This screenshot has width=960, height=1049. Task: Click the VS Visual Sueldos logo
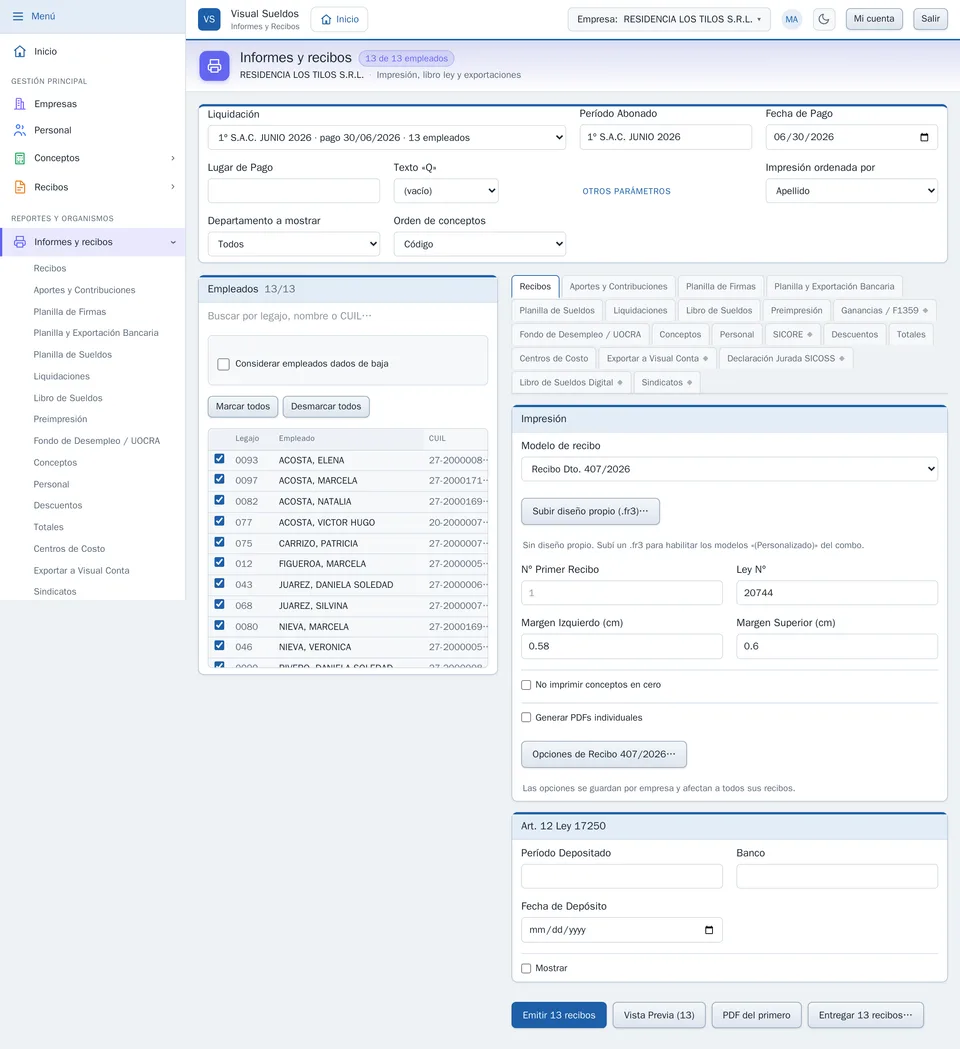click(209, 19)
